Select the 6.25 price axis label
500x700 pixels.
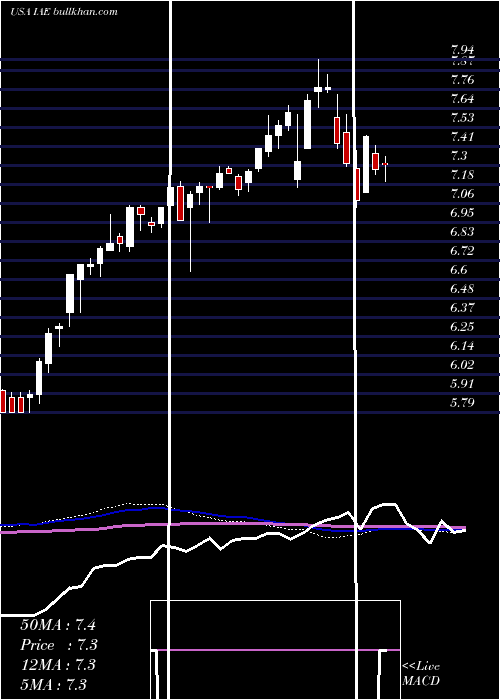462,327
